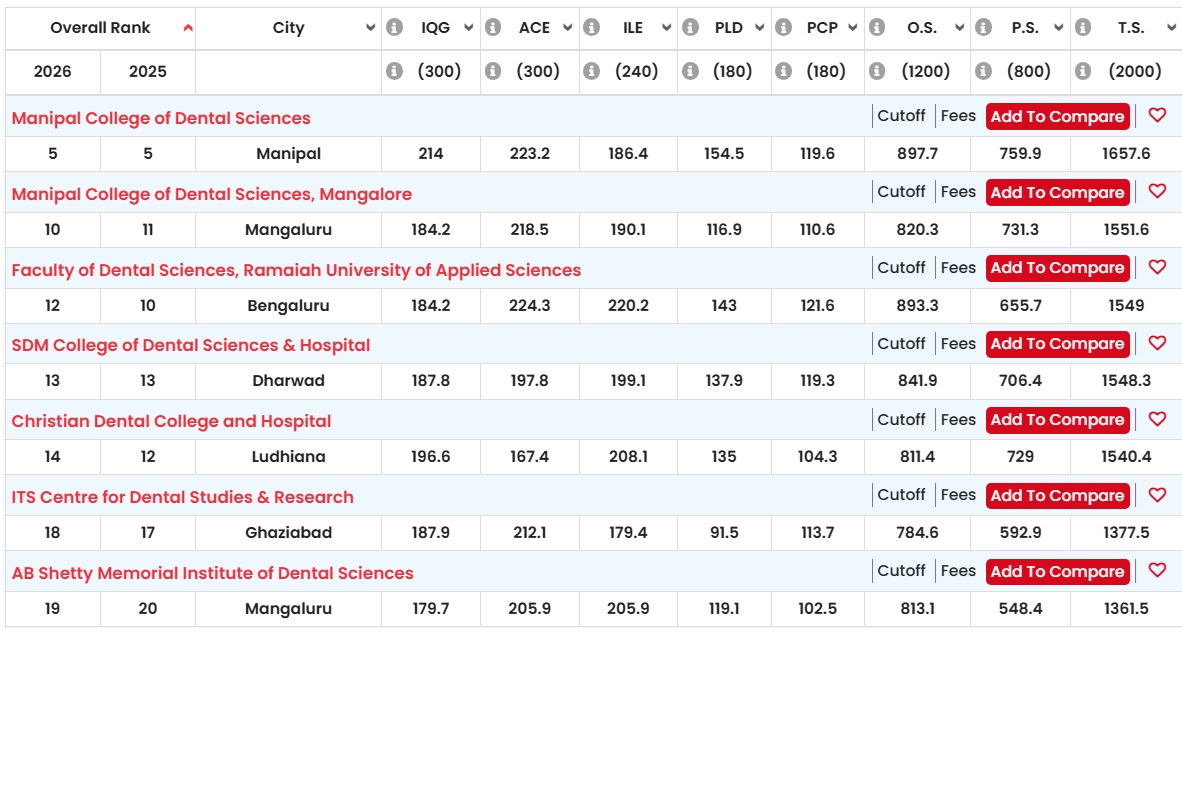This screenshot has width=1182, height=794.
Task: Open Cutoff for Christian Dental College
Action: [x=901, y=419]
